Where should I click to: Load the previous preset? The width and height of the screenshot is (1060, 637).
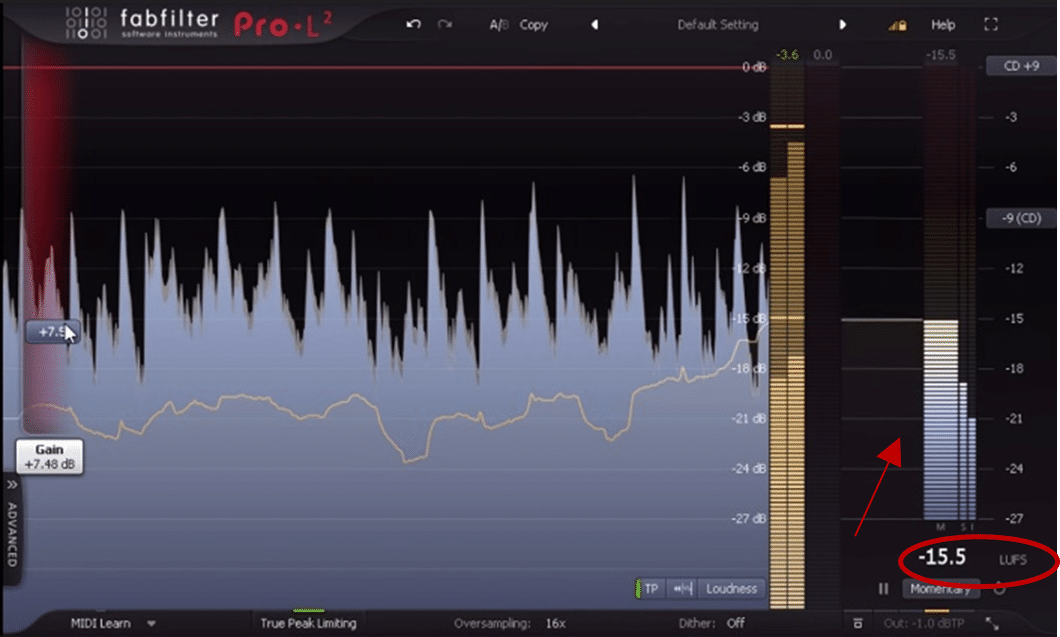[x=594, y=24]
